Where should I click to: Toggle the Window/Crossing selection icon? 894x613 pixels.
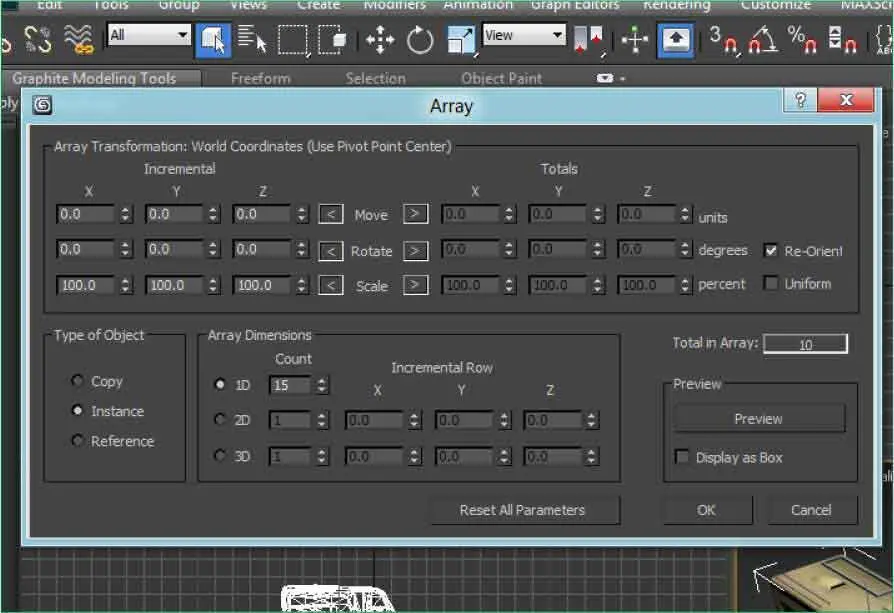point(332,40)
